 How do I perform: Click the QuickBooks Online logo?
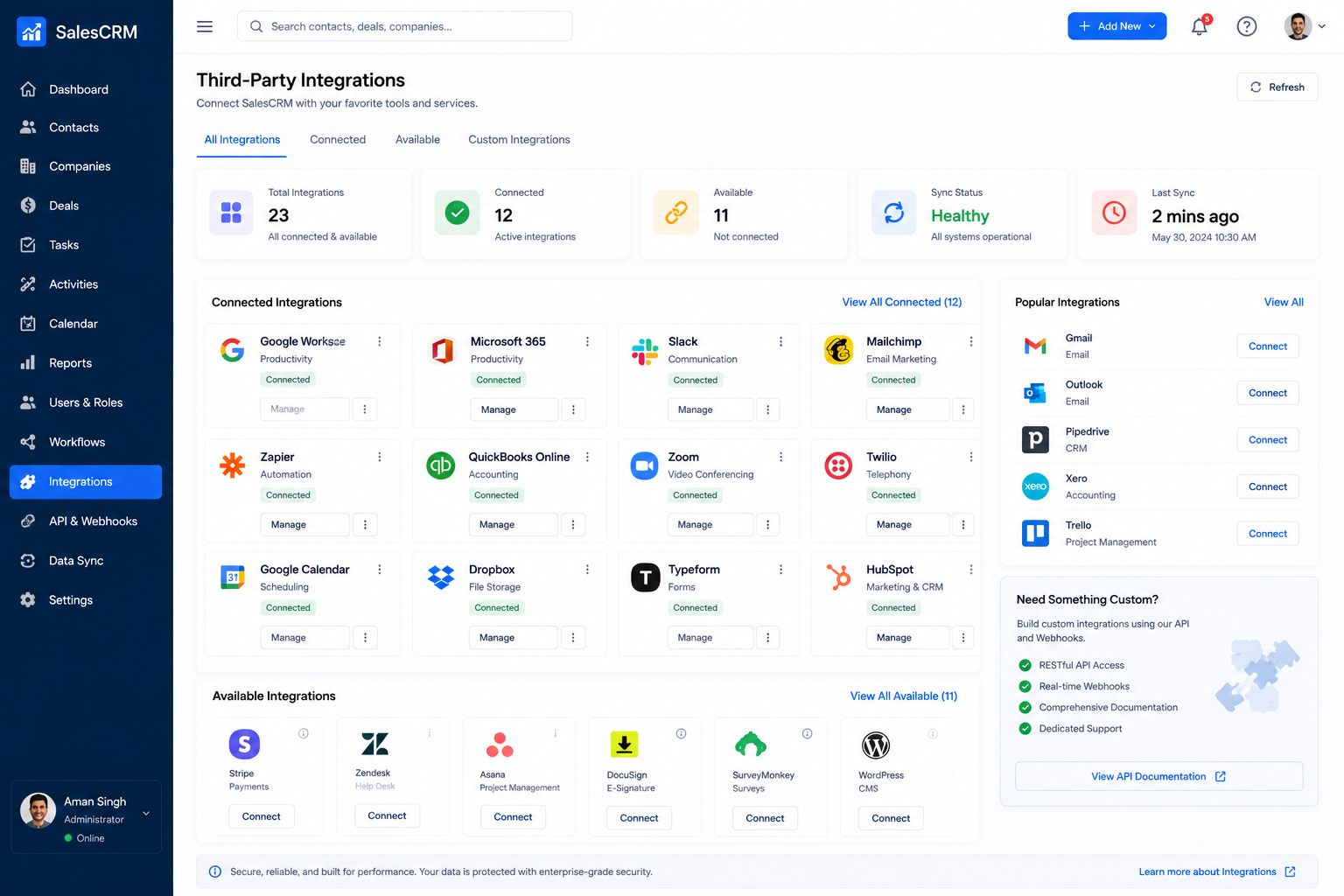tap(440, 465)
